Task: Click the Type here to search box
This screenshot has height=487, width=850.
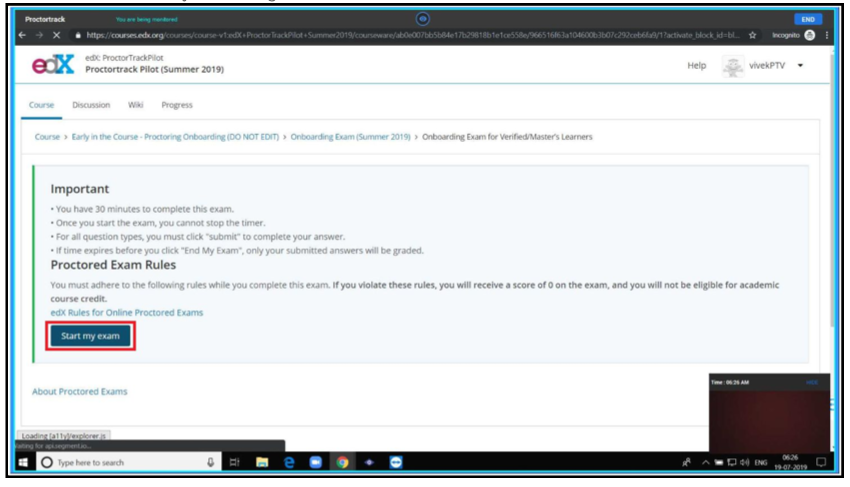Action: click(x=128, y=463)
